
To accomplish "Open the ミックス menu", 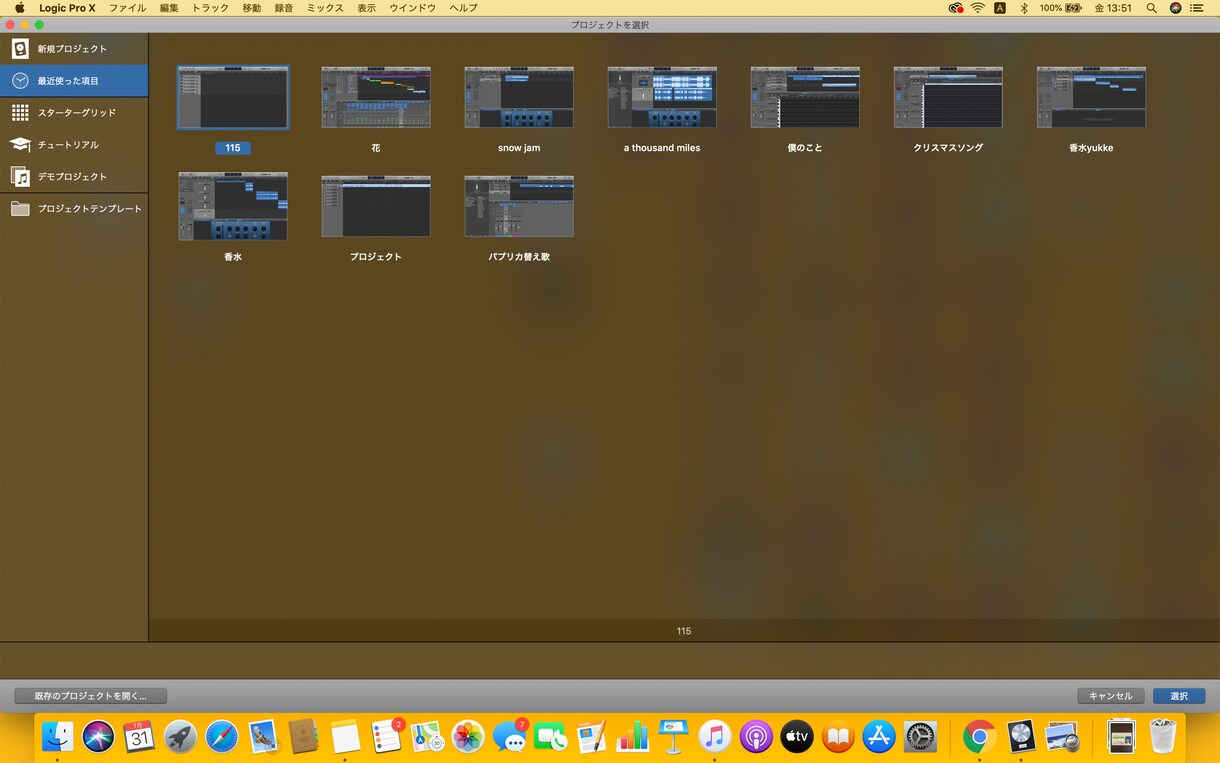I will [325, 8].
